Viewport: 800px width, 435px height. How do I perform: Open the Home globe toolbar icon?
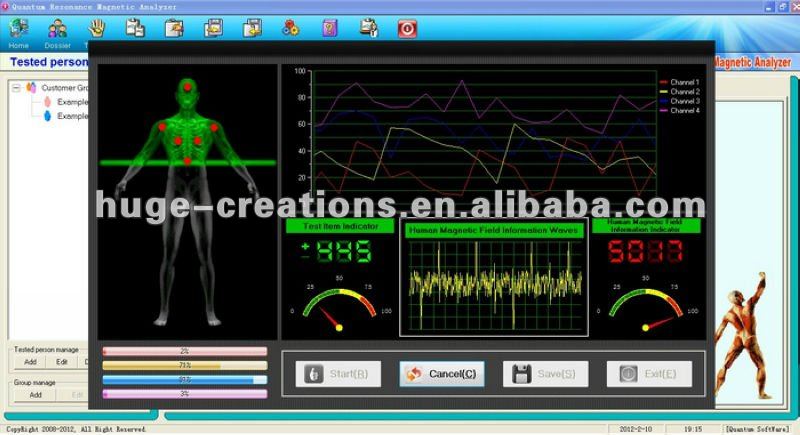point(19,28)
